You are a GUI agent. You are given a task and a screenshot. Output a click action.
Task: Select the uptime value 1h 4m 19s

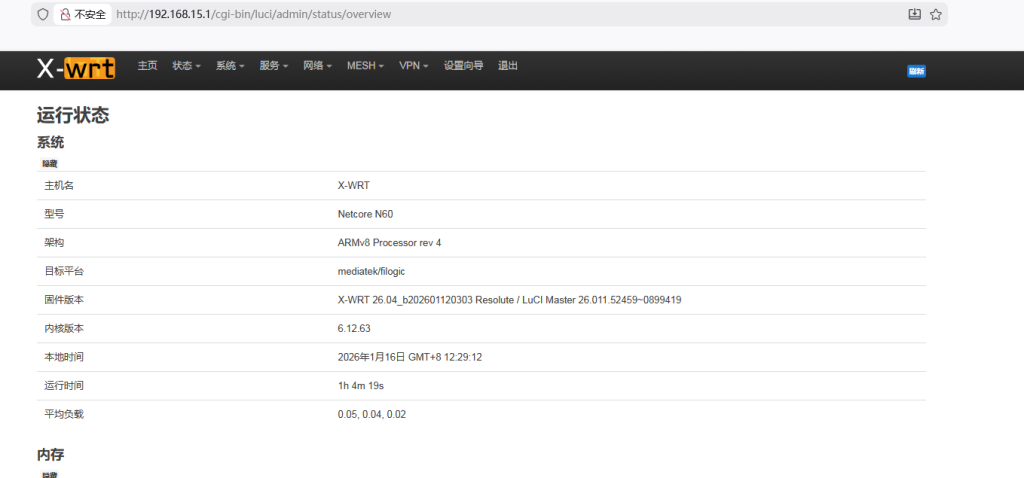pyautogui.click(x=360, y=386)
